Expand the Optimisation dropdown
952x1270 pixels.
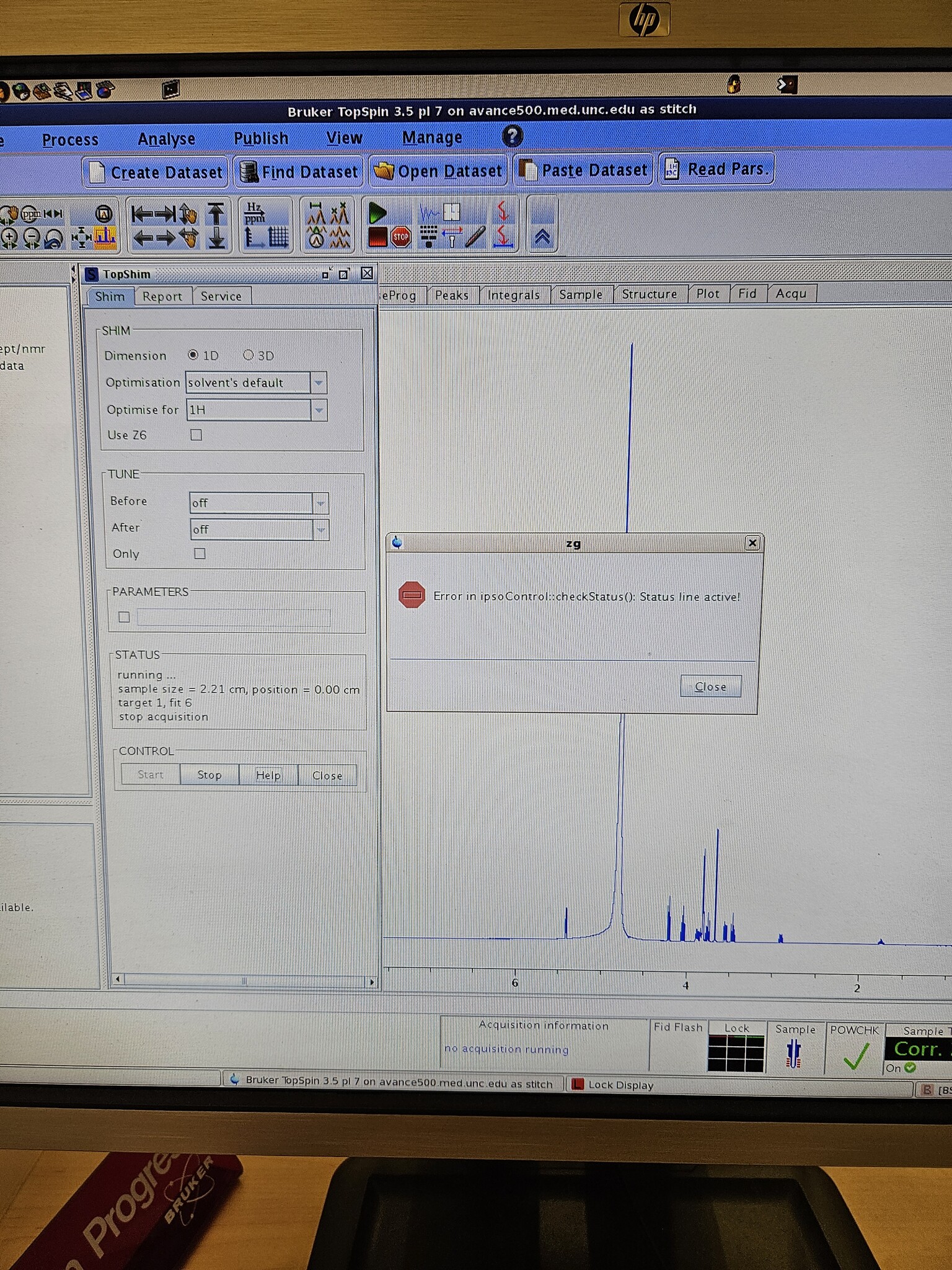[319, 383]
